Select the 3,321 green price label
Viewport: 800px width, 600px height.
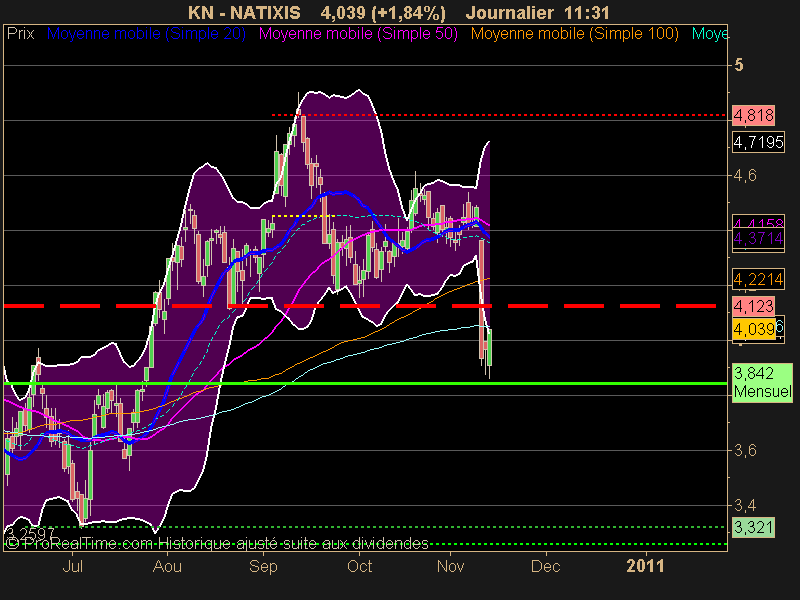(753, 527)
